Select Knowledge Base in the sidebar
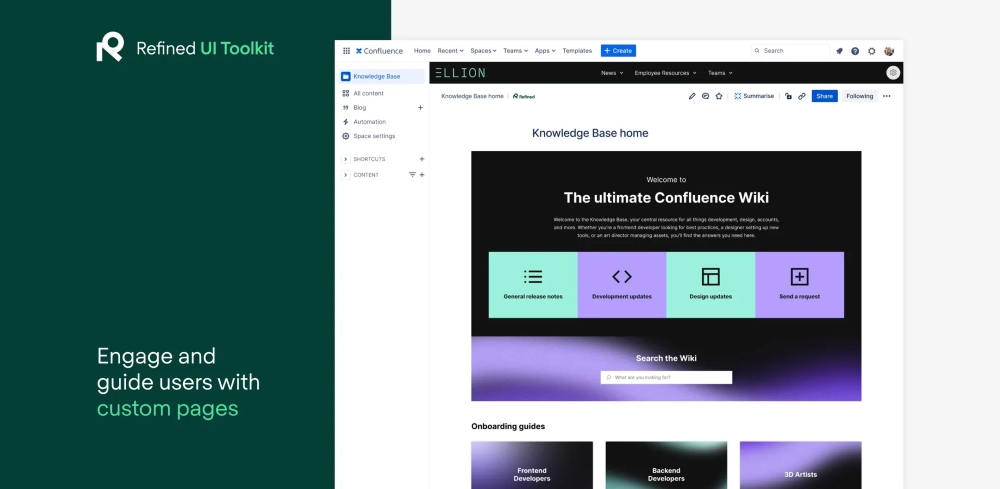The height and width of the screenshot is (489, 1000). point(381,77)
